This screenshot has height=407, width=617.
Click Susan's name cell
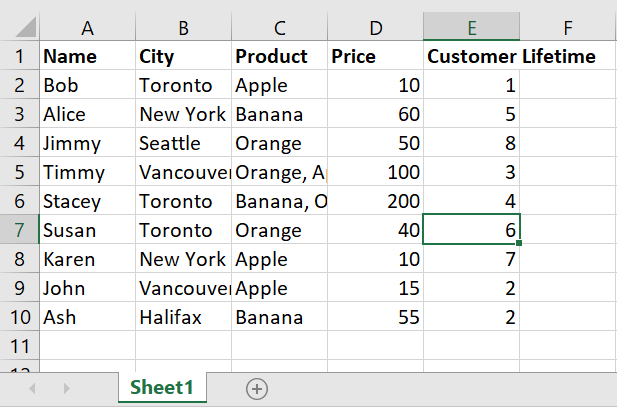tap(86, 230)
